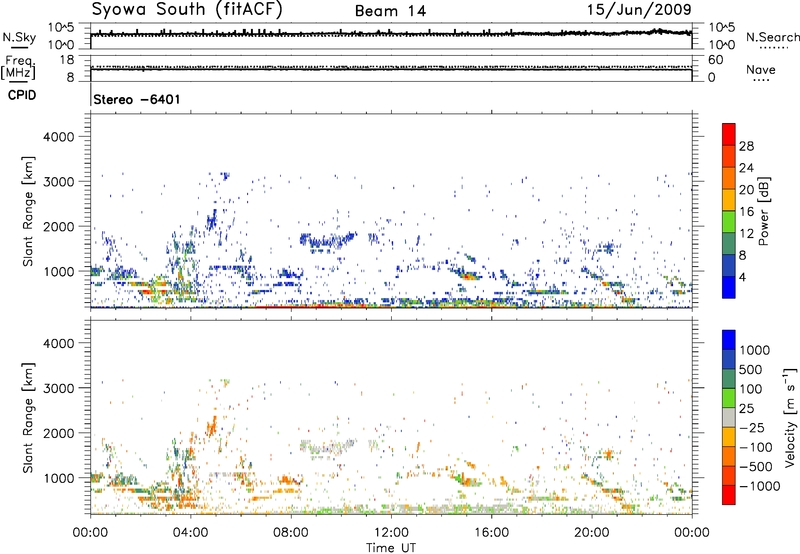The height and width of the screenshot is (554, 800).
Task: Click "Slant Range [km]" label of Power panel
Action: (x=28, y=211)
